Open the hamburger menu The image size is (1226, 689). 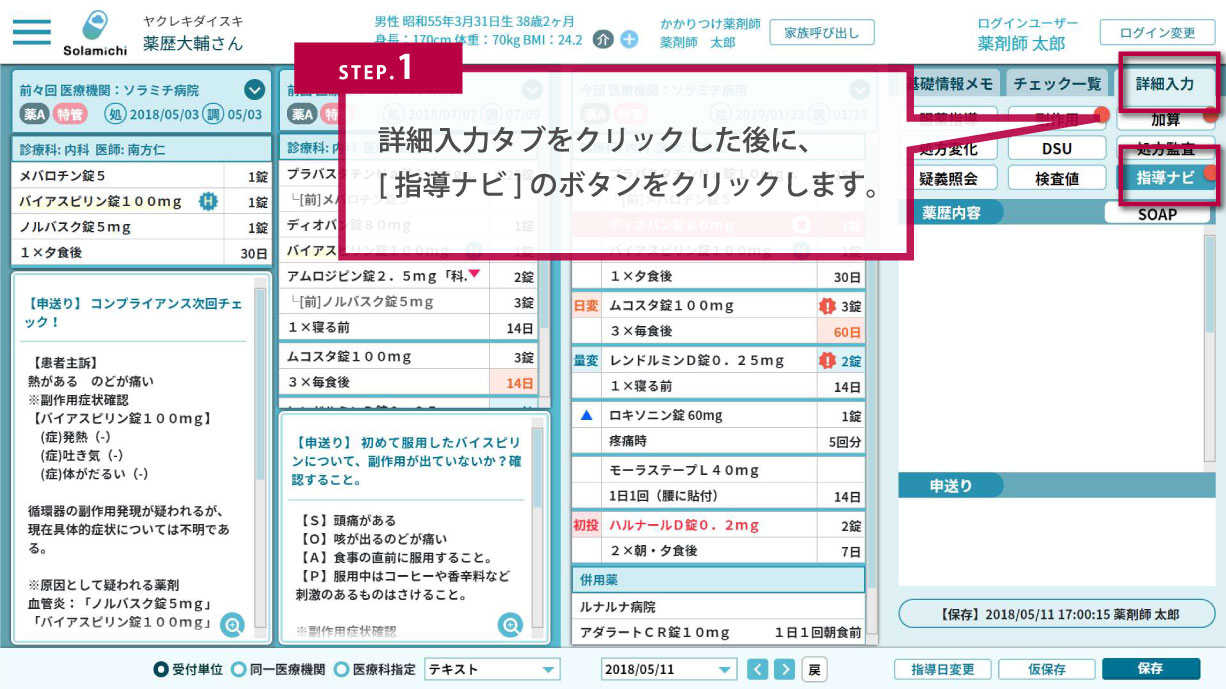tap(32, 30)
